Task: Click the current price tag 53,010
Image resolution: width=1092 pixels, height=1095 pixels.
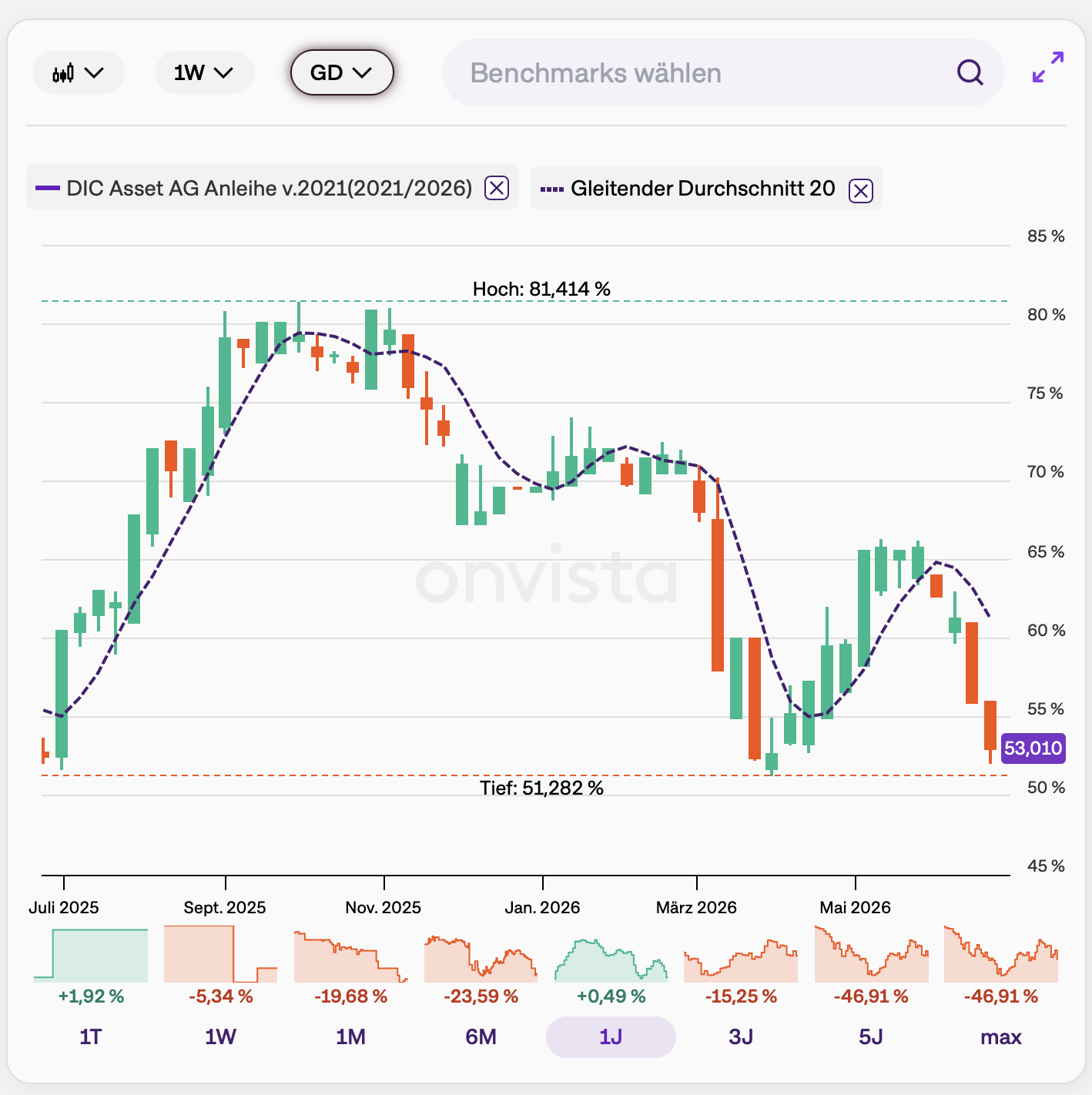Action: tap(1033, 748)
